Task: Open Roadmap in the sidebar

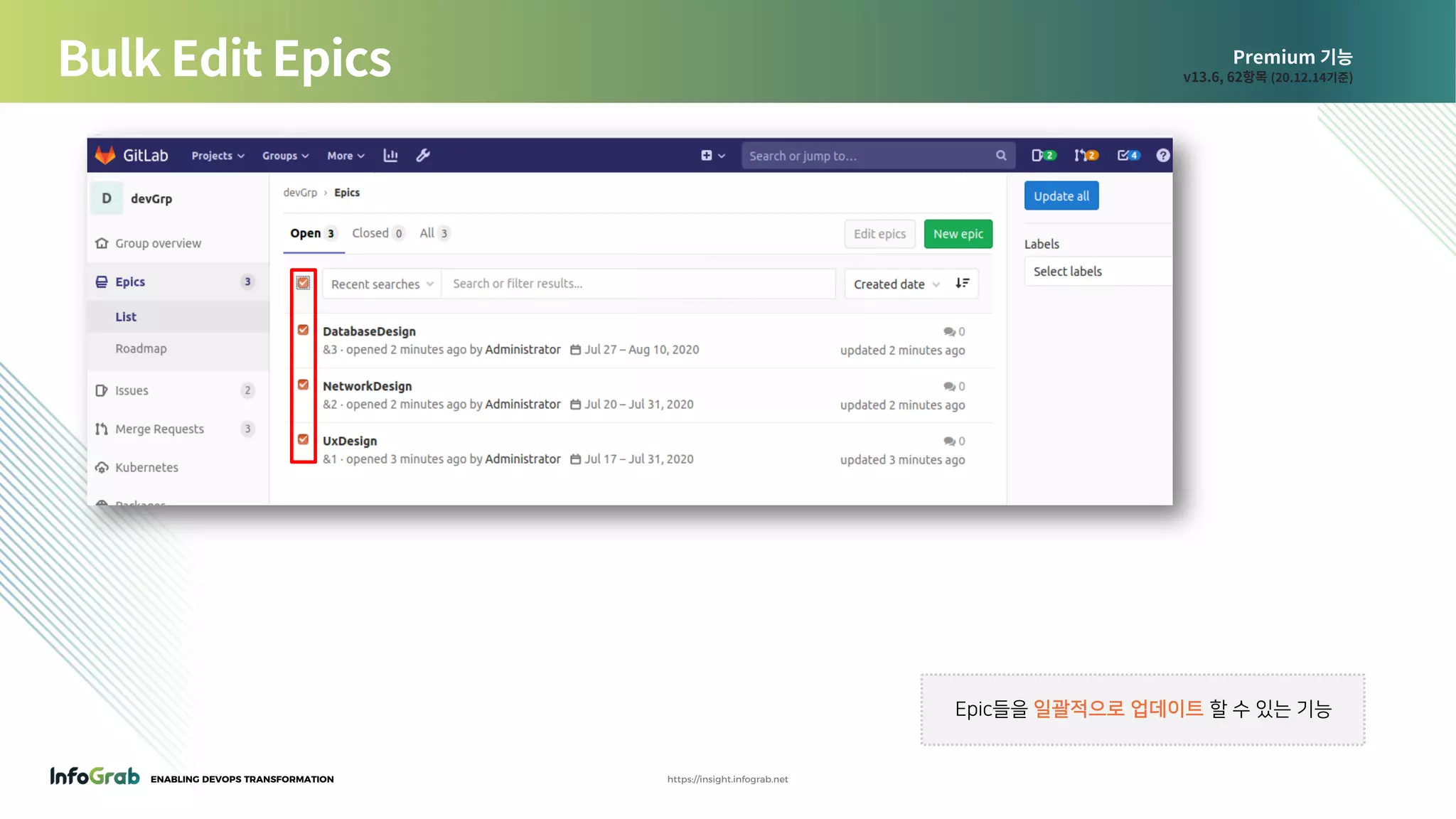Action: (x=141, y=348)
